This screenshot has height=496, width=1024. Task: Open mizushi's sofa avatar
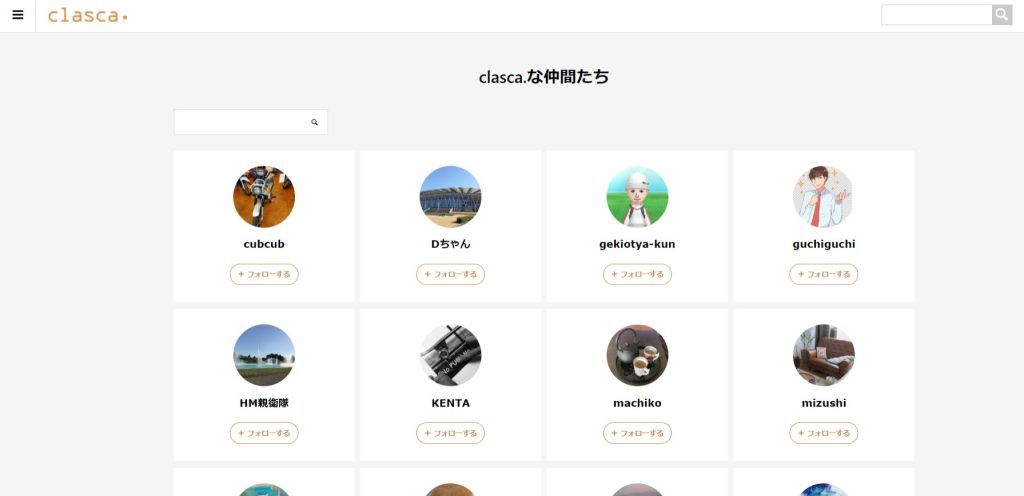pyautogui.click(x=824, y=355)
